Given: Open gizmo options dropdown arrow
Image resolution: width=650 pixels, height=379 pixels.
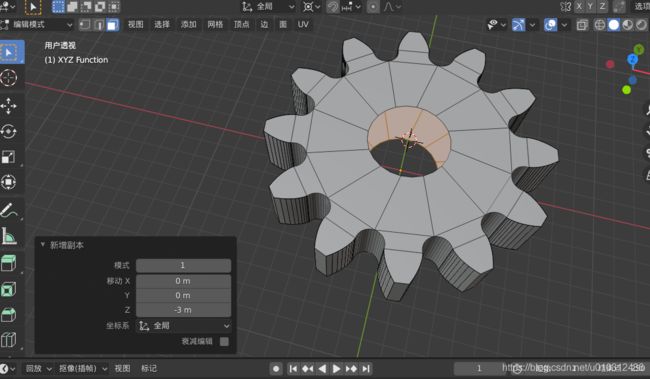Looking at the screenshot, I should [x=532, y=25].
